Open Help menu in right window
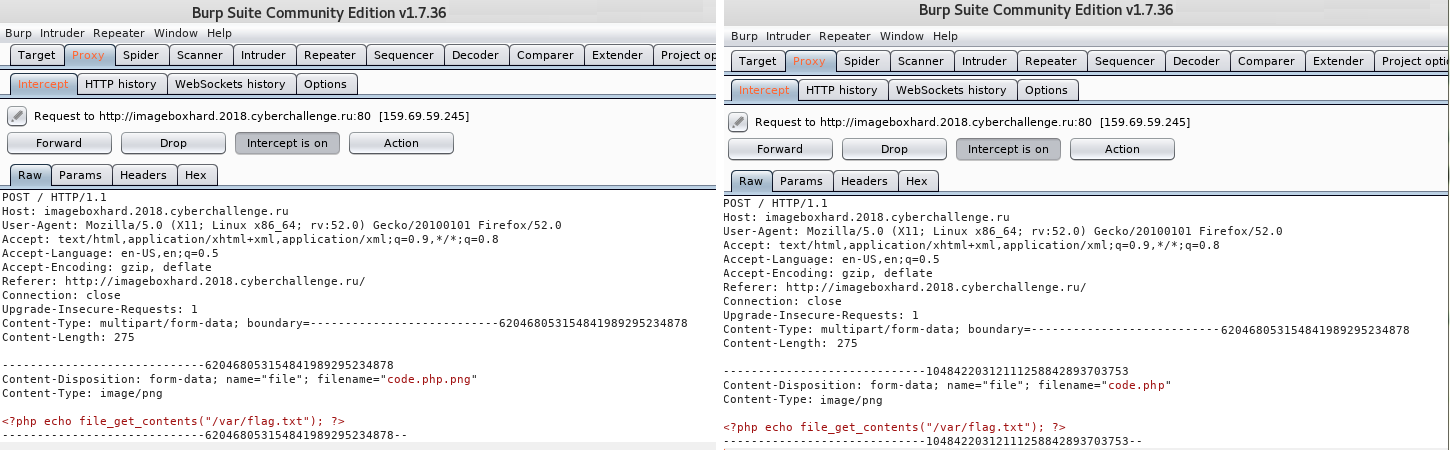 point(945,36)
